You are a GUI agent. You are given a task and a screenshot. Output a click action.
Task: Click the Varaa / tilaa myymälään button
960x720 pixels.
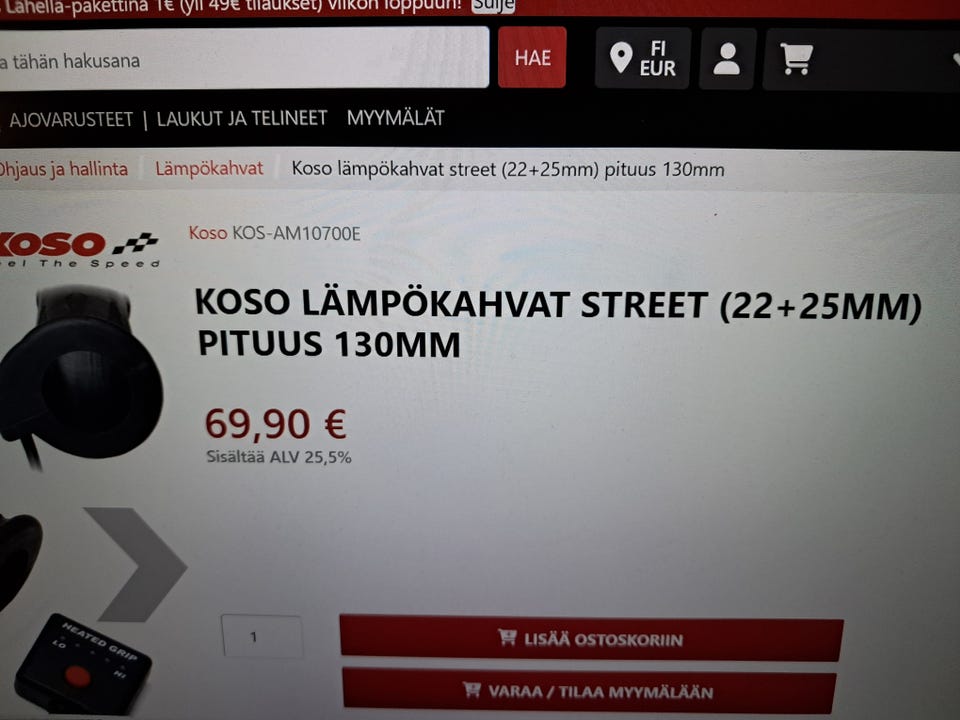pos(589,692)
